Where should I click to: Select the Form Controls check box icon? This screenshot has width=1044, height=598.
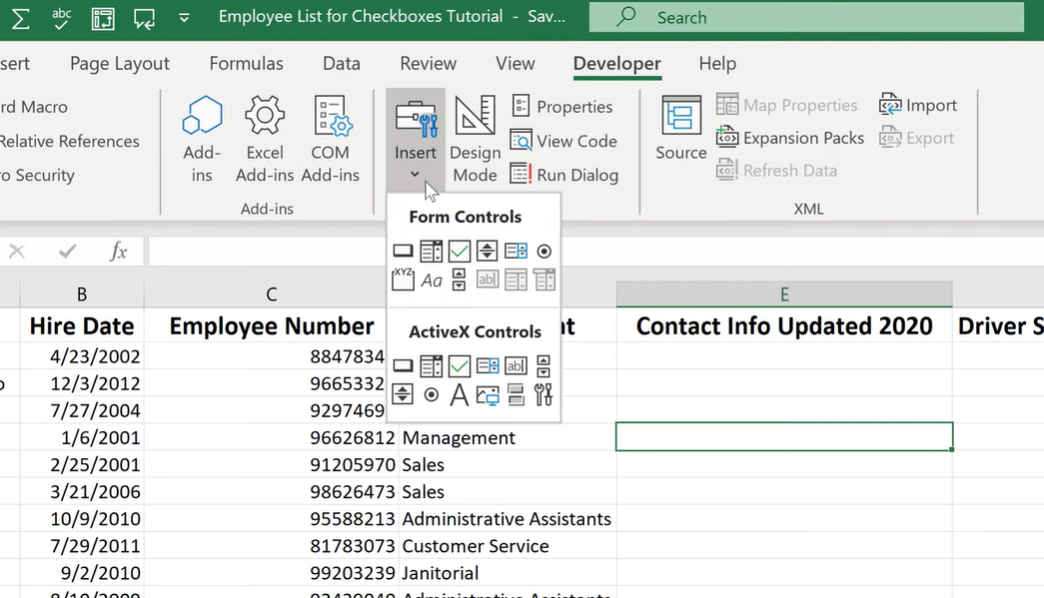(459, 251)
